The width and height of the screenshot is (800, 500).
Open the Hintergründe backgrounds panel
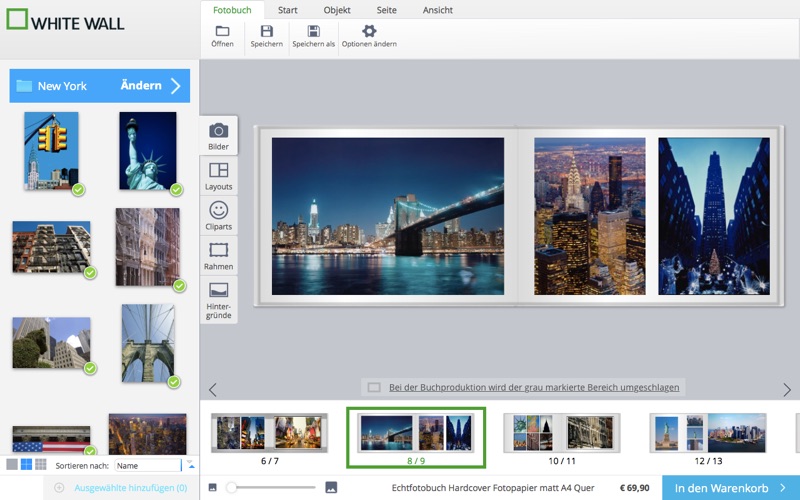[x=218, y=300]
